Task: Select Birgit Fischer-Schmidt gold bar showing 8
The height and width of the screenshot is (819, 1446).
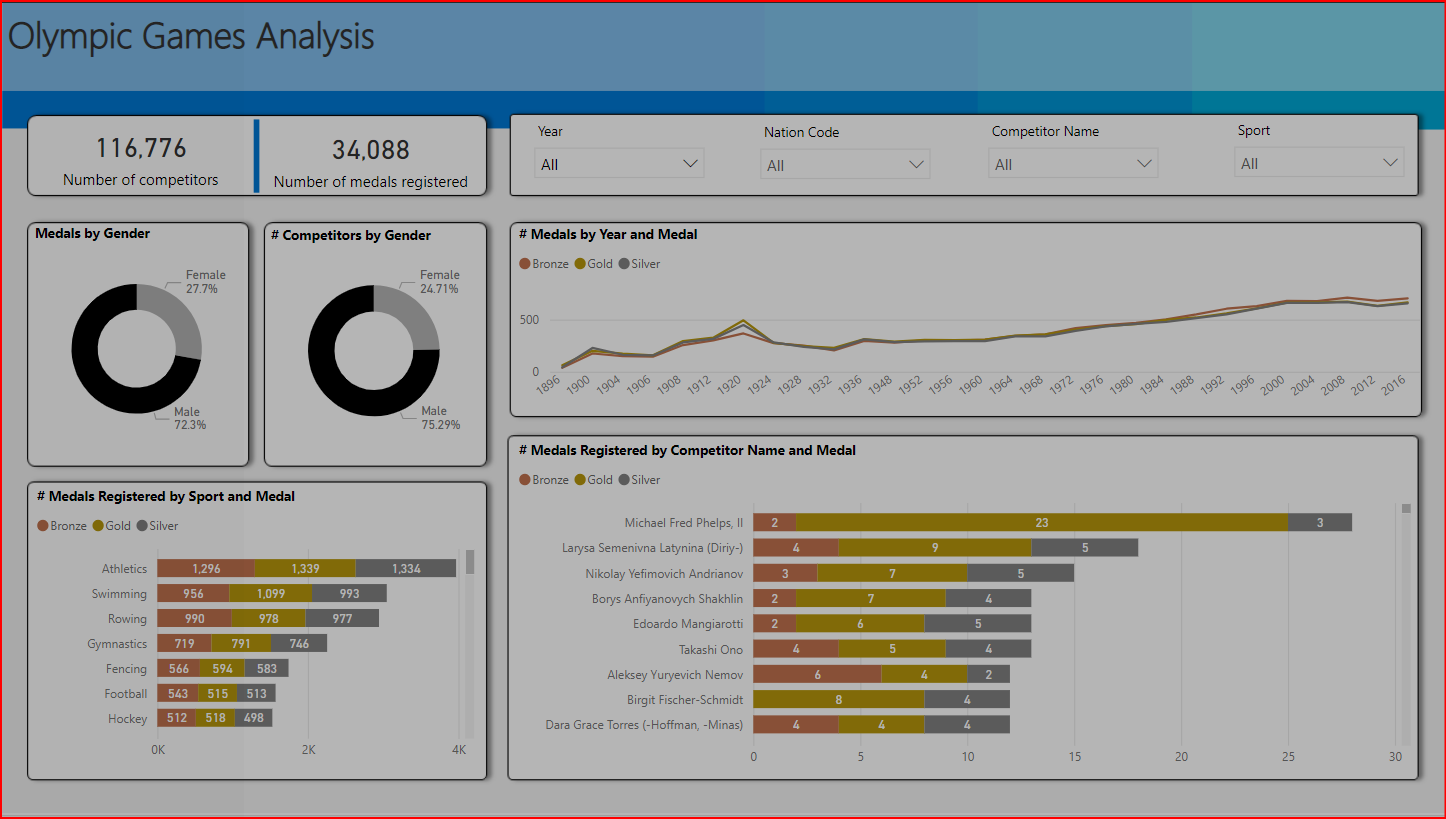Action: coord(838,700)
